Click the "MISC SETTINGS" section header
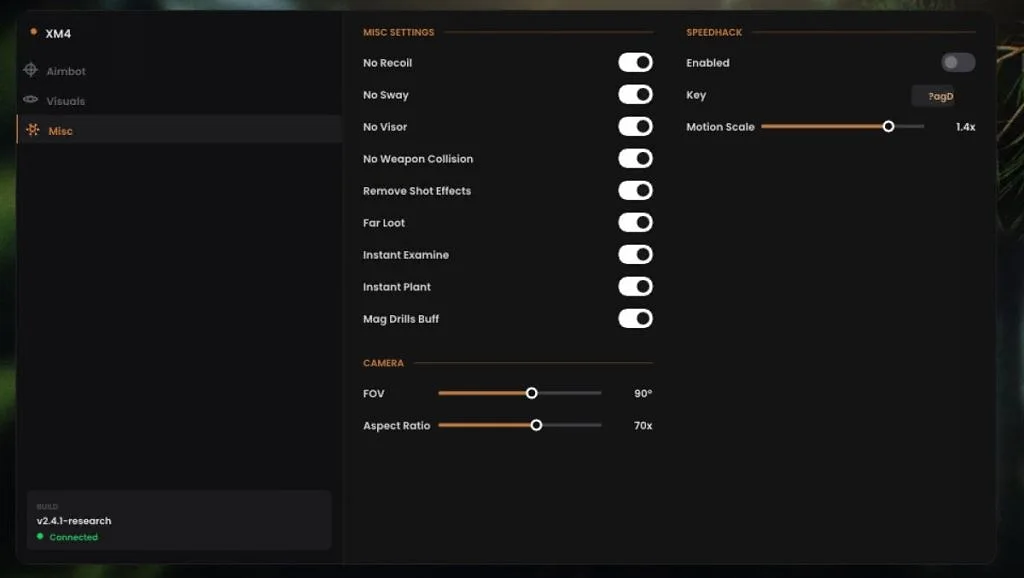 pyautogui.click(x=398, y=32)
